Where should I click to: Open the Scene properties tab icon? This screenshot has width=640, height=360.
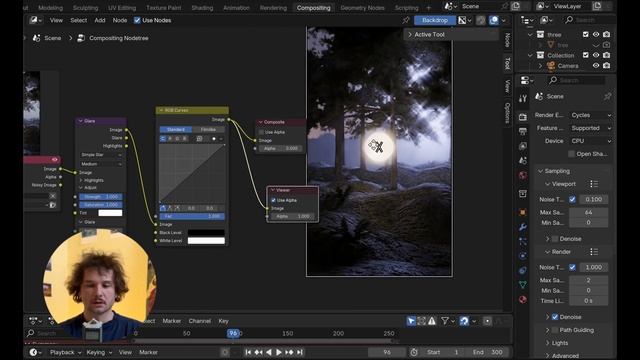(x=523, y=160)
